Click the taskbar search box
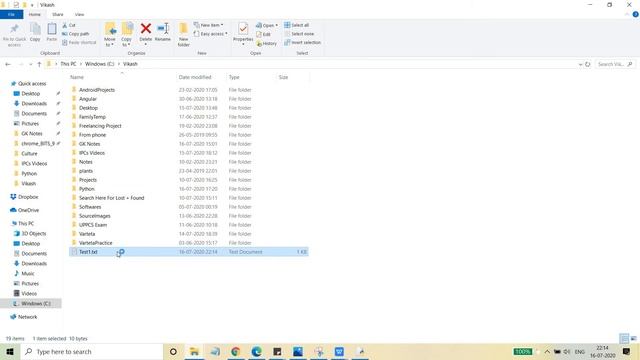640x360 pixels. tap(91, 351)
